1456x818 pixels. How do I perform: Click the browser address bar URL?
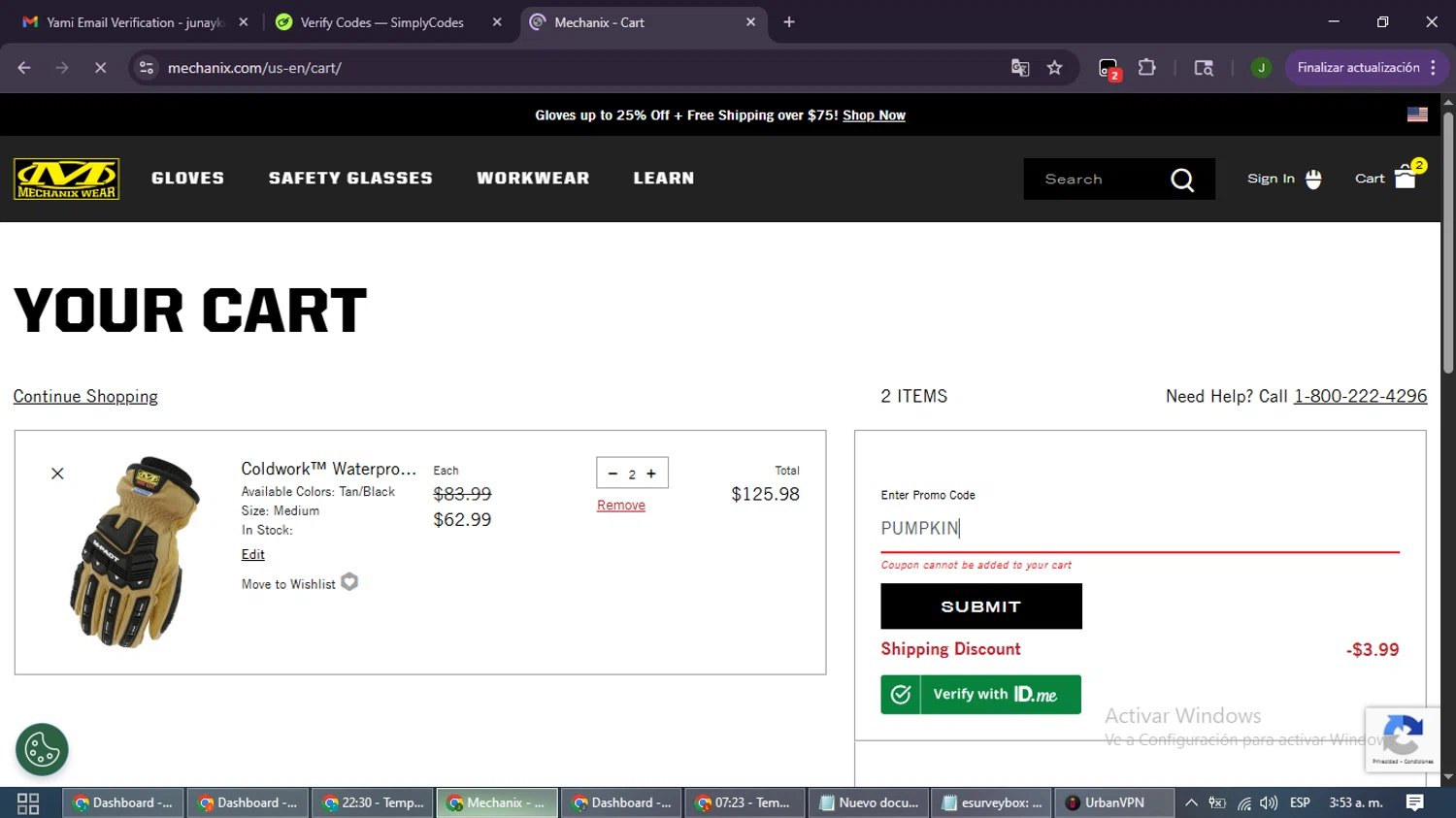(x=254, y=68)
